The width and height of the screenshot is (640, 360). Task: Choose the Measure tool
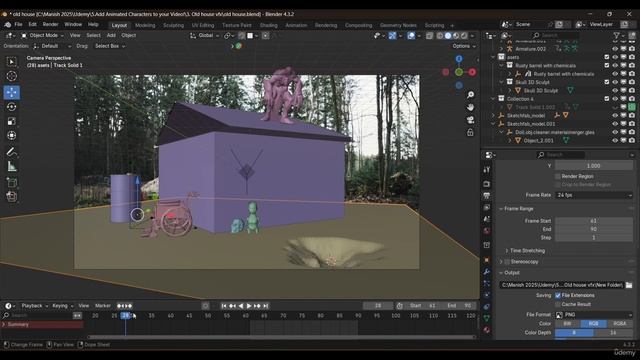coord(11,167)
